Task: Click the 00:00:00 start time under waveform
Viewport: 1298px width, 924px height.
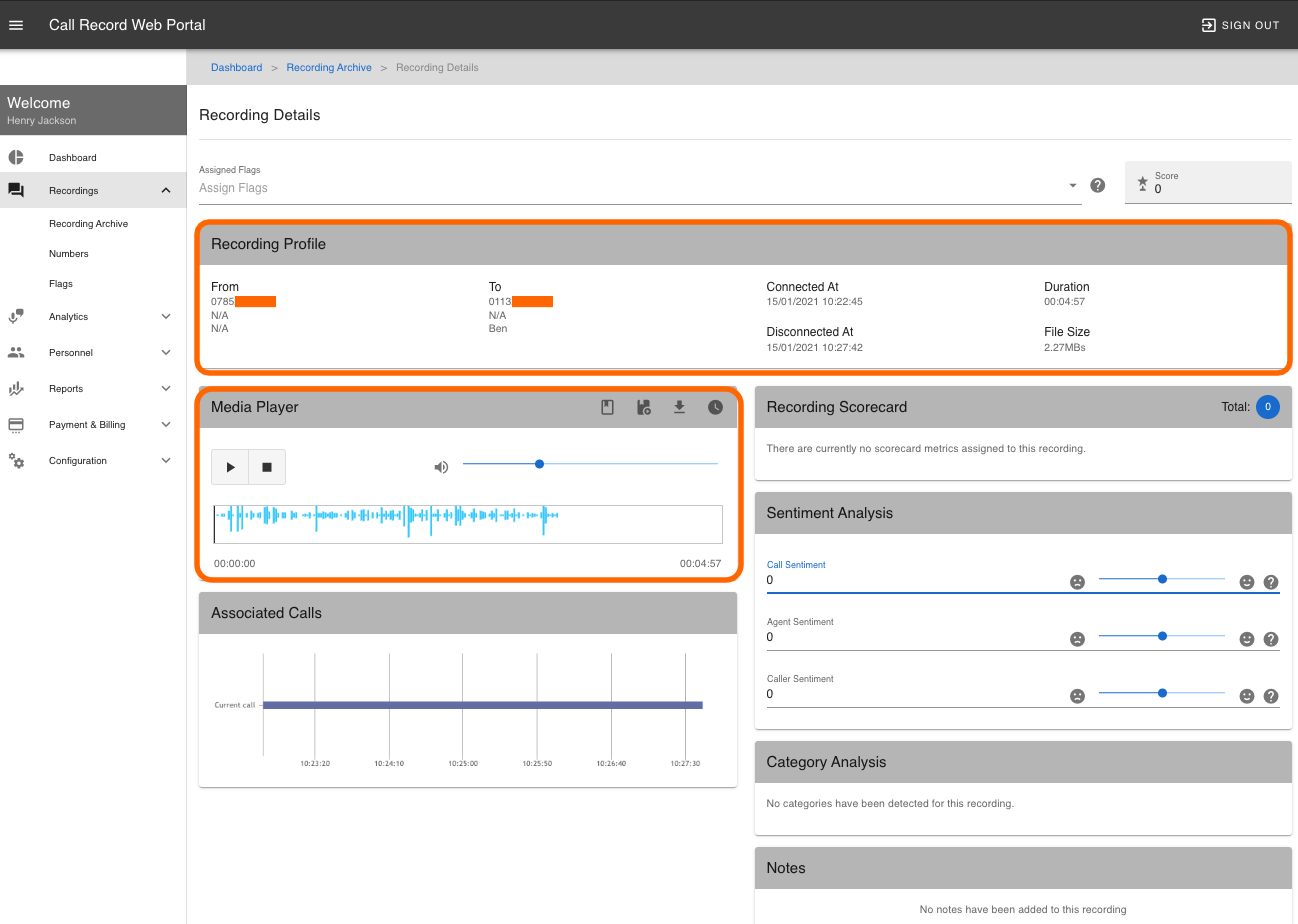Action: [x=235, y=564]
